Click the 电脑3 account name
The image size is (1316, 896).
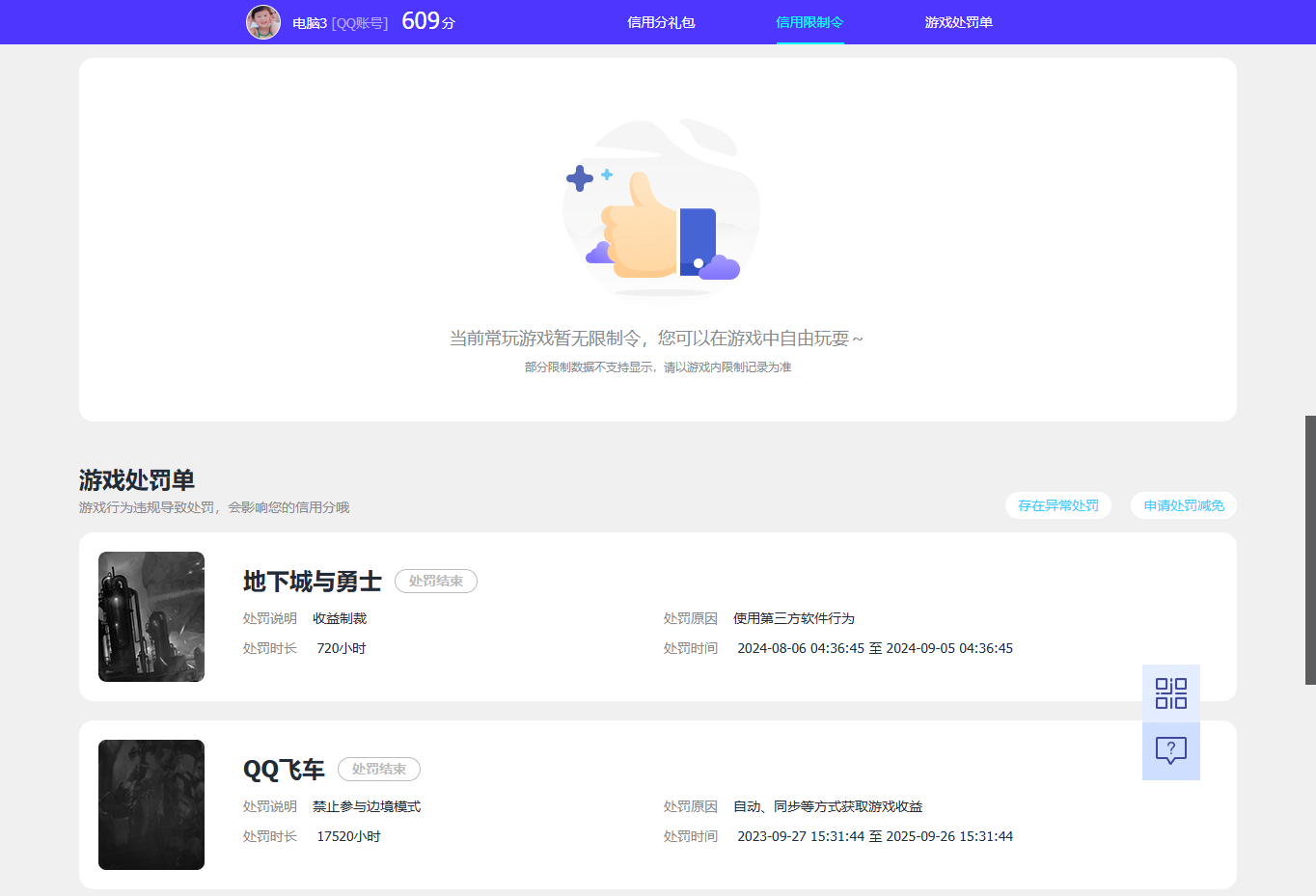click(x=310, y=23)
